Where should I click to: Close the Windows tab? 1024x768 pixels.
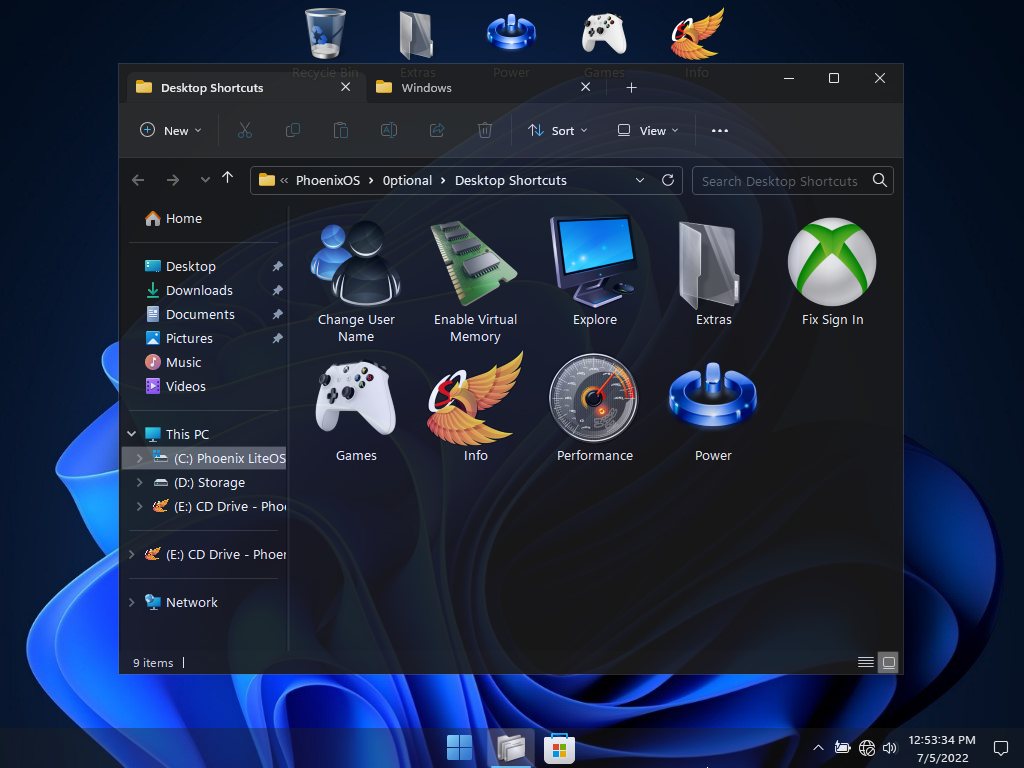[586, 87]
